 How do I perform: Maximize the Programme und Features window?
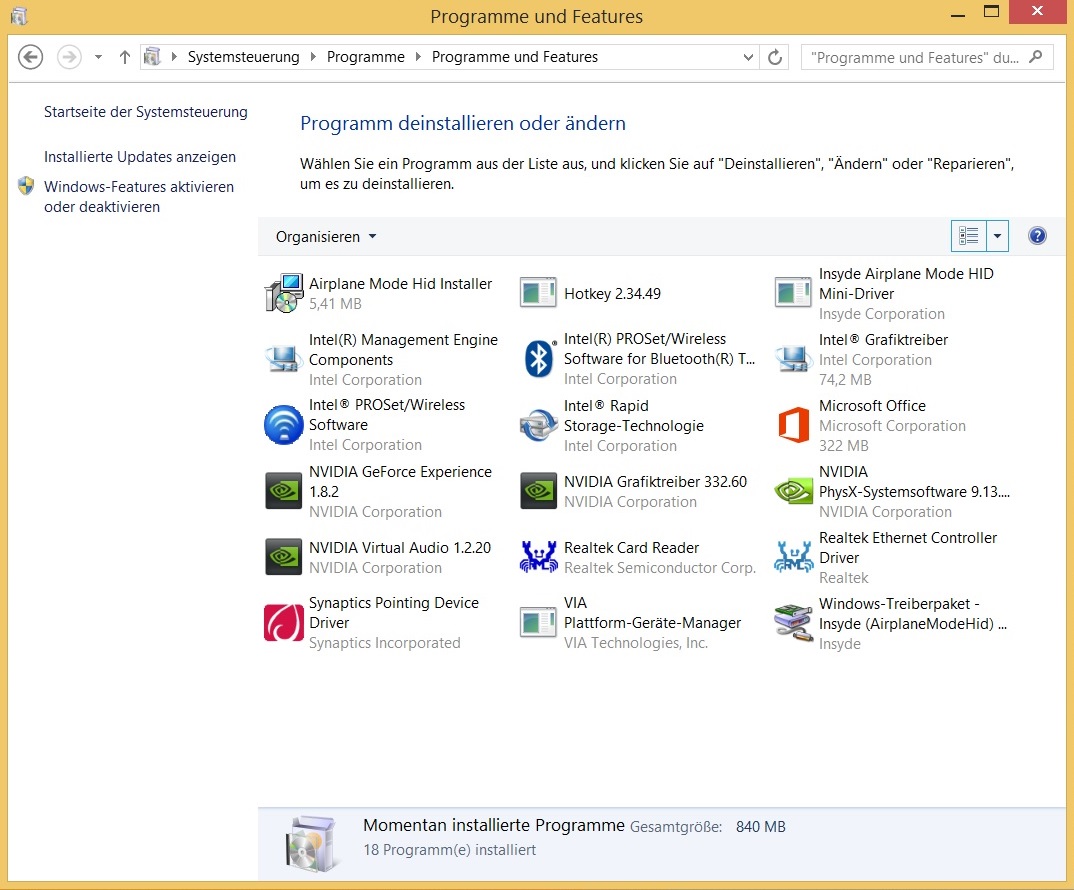[991, 12]
